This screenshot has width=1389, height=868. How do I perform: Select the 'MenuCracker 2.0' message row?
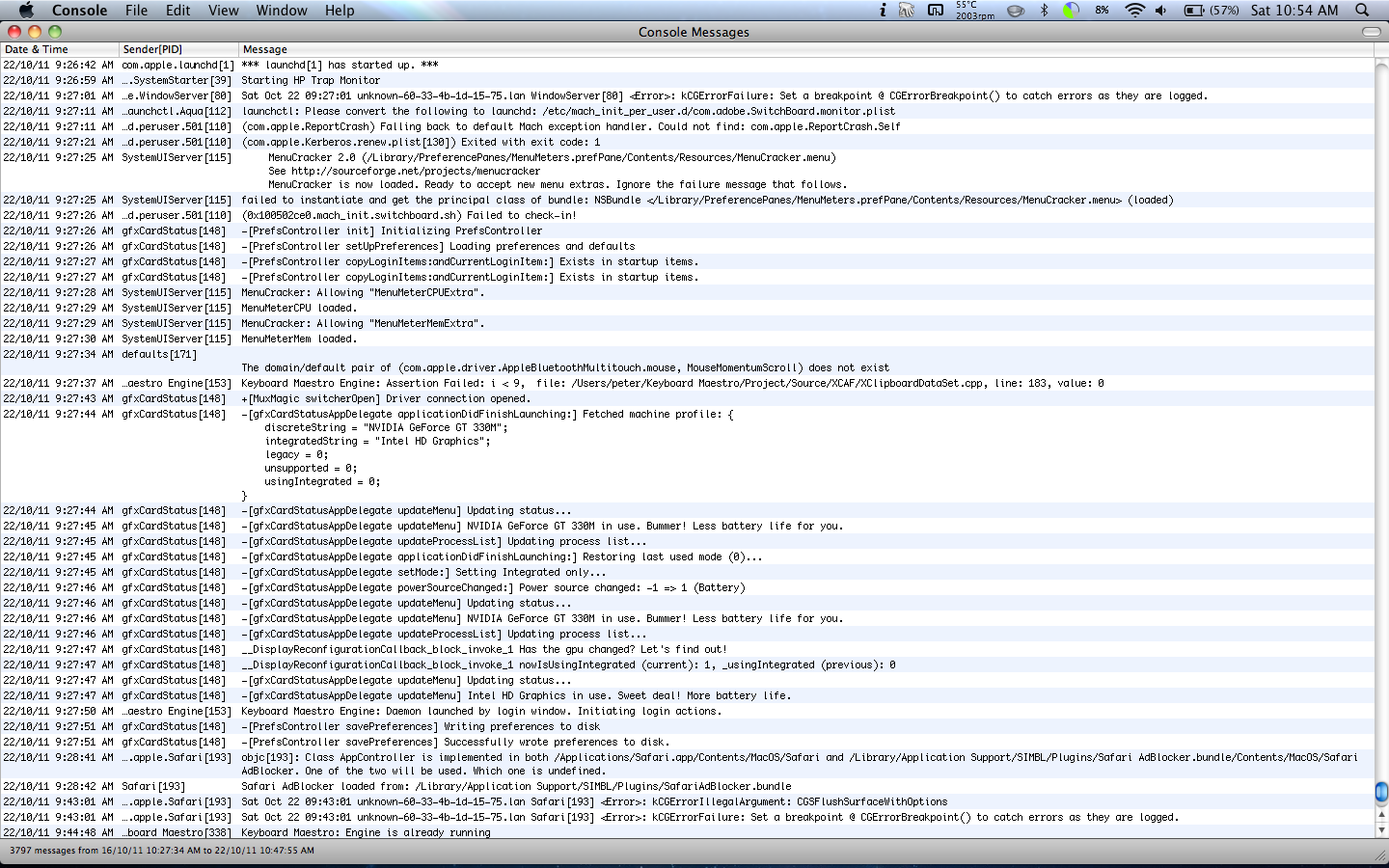click(x=687, y=171)
